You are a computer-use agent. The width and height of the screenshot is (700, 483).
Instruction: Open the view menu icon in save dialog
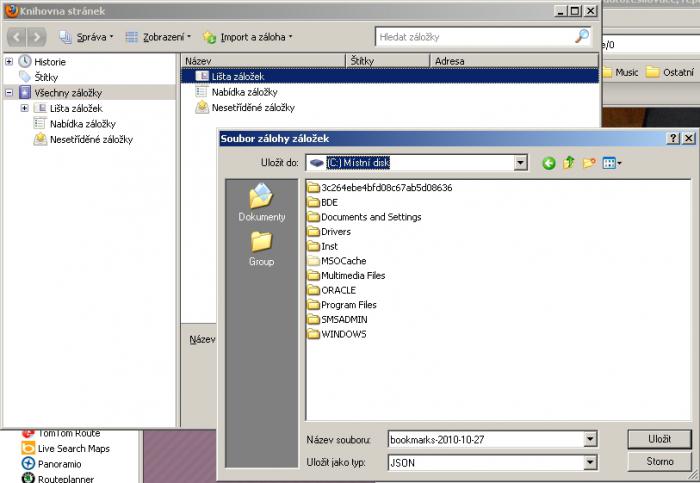coord(613,163)
